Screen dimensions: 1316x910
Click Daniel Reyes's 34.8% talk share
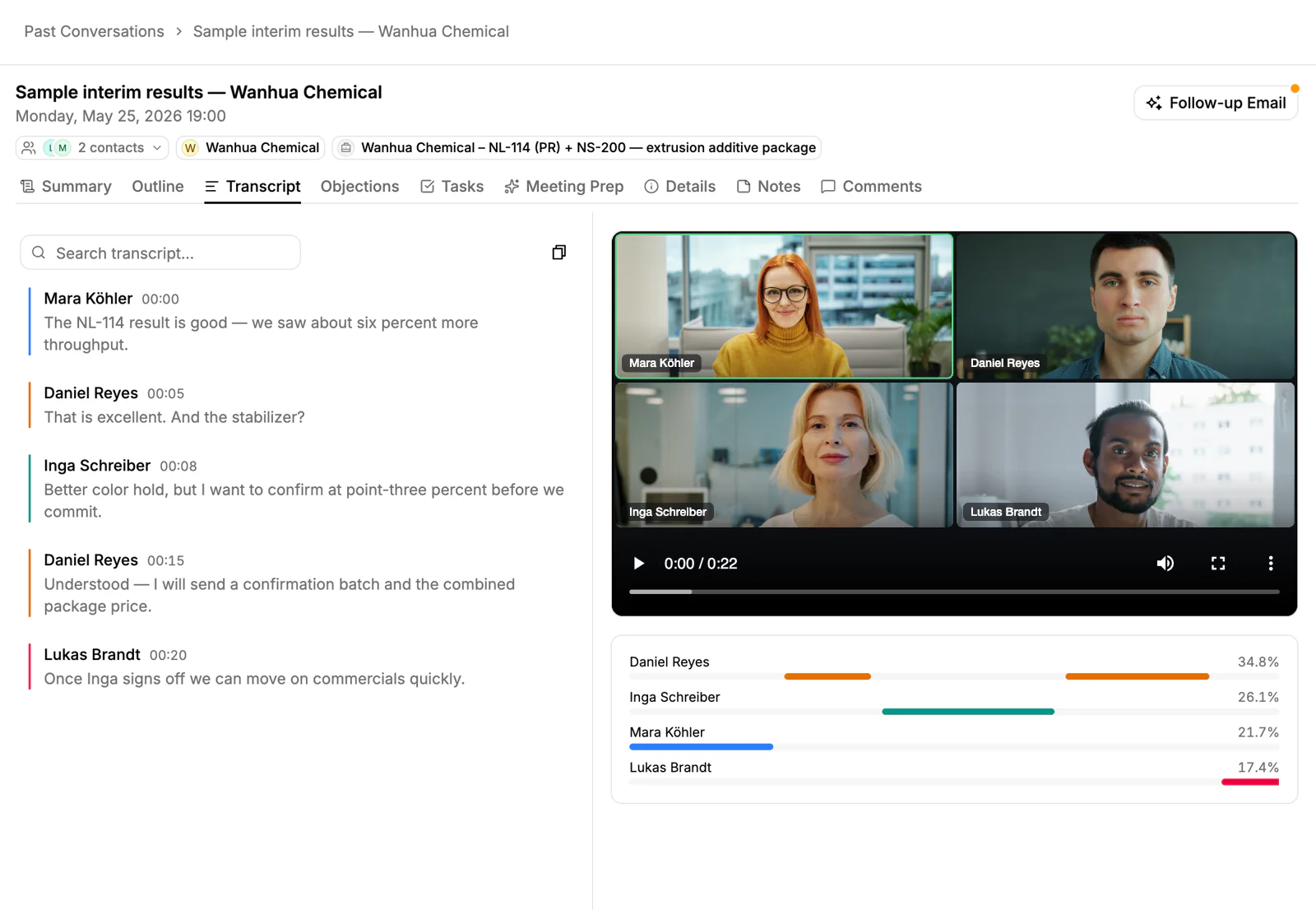(x=1258, y=662)
